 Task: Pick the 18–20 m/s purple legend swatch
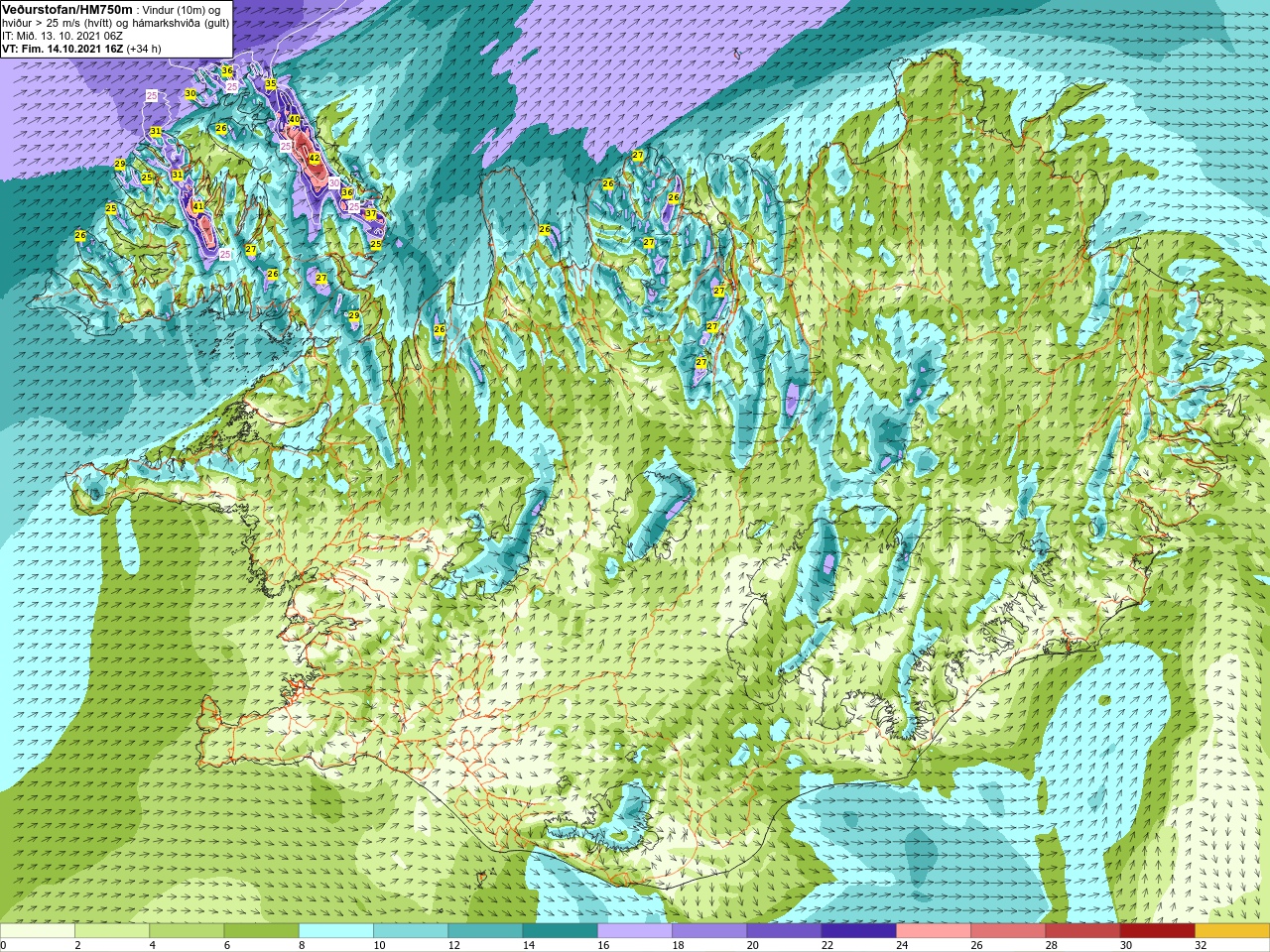709,931
